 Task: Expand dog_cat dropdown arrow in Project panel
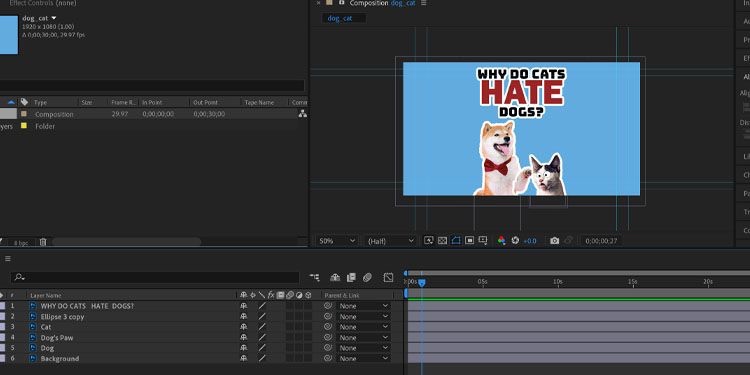pos(54,18)
